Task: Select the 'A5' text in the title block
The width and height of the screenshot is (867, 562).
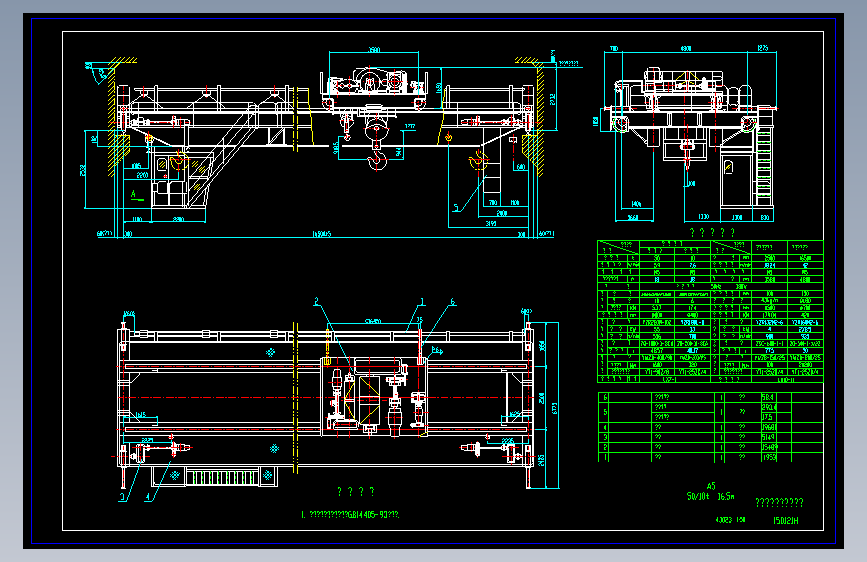Action: (x=711, y=486)
